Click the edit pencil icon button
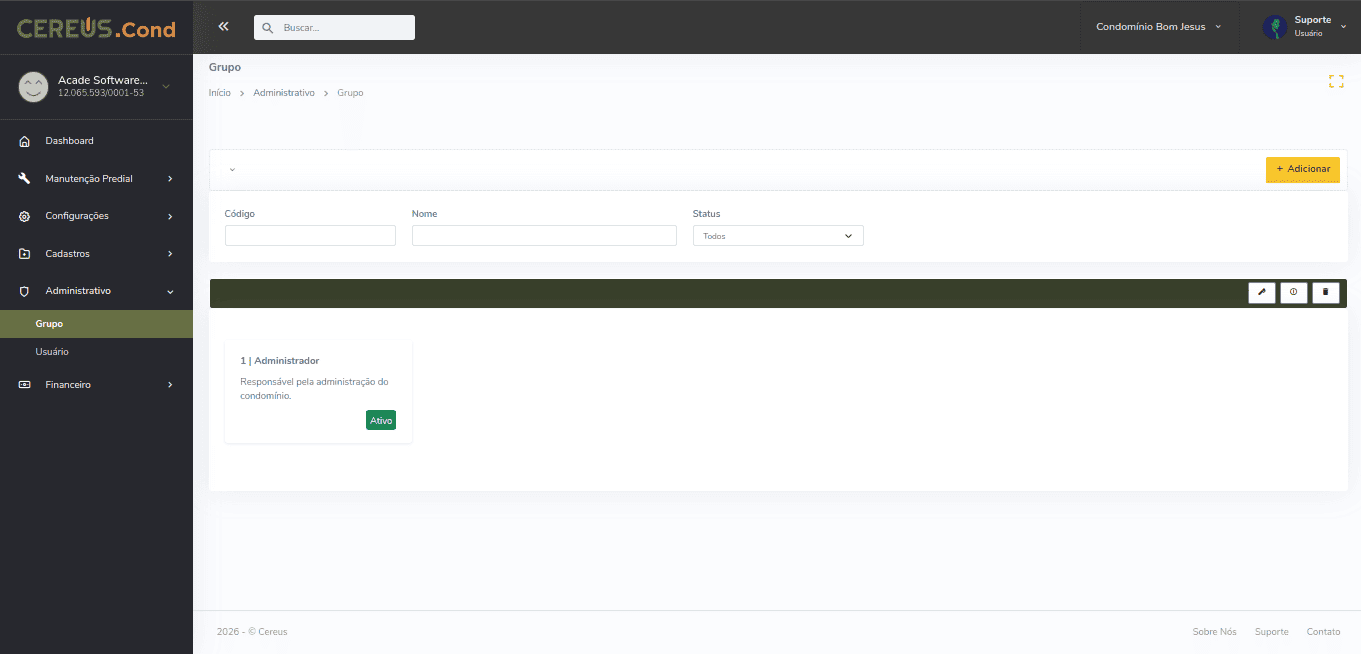Screen dimensions: 1361x654 (1261, 293)
